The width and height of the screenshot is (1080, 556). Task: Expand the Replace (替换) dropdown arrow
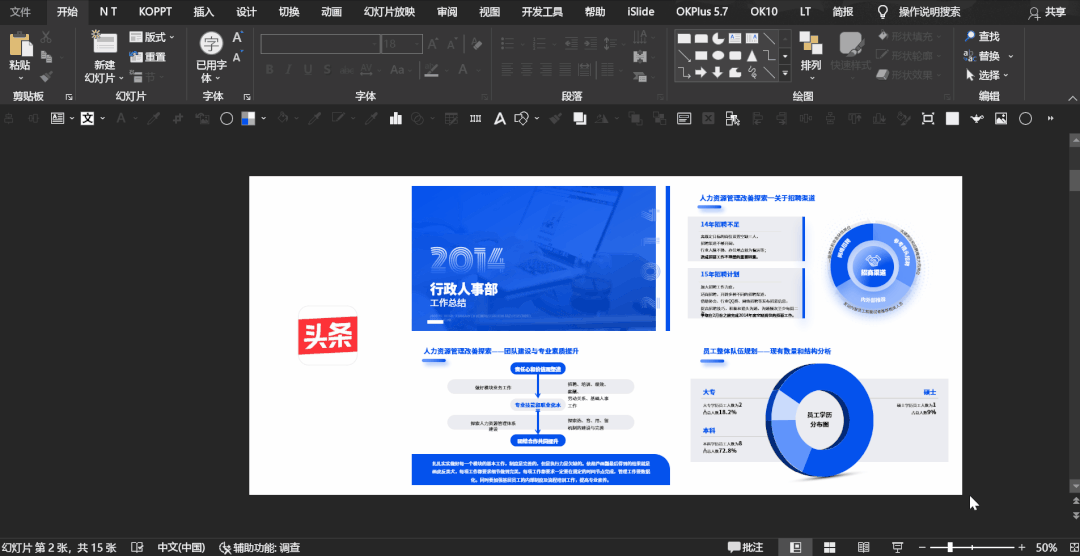click(1010, 56)
